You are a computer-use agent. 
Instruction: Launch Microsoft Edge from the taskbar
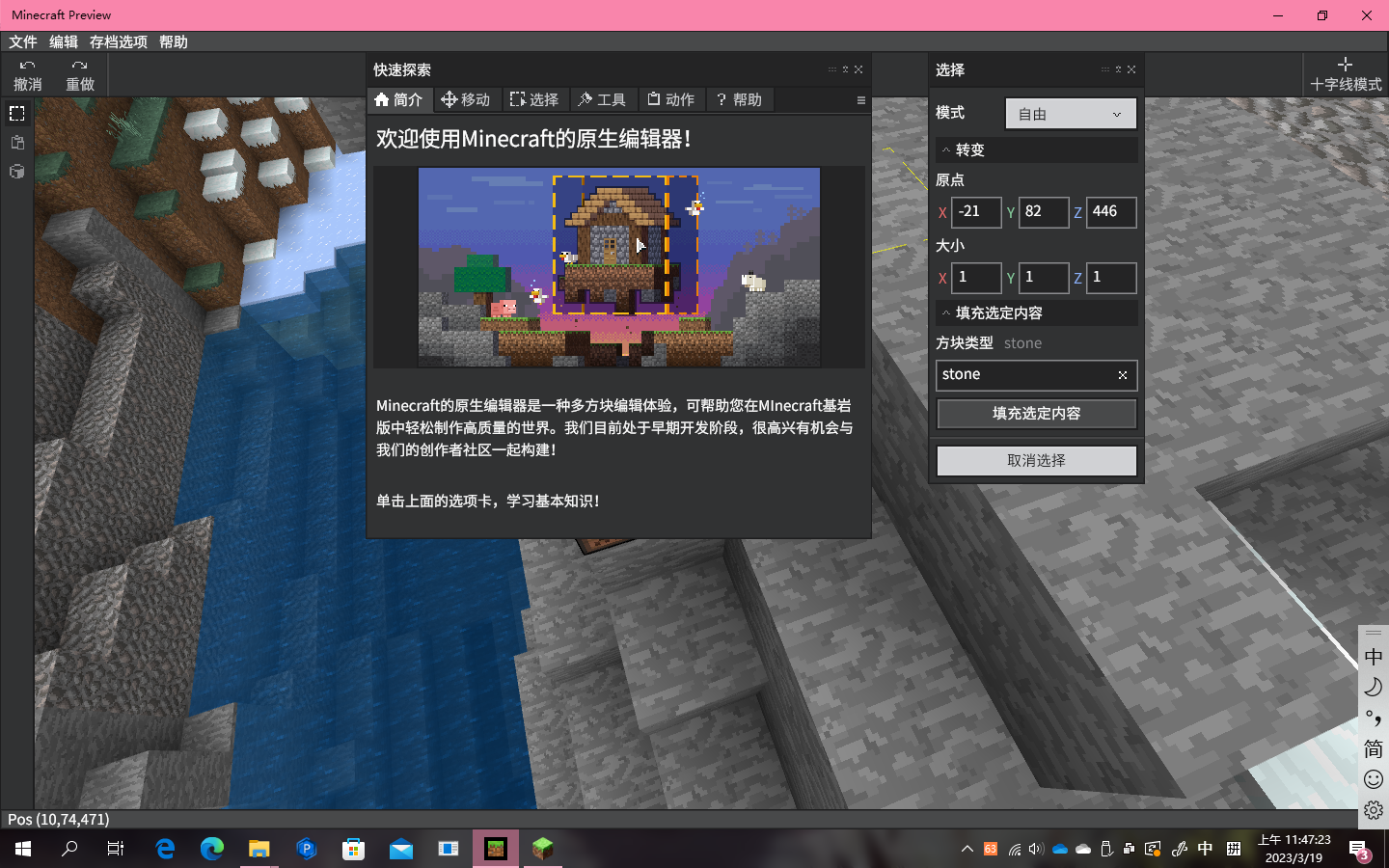click(211, 849)
